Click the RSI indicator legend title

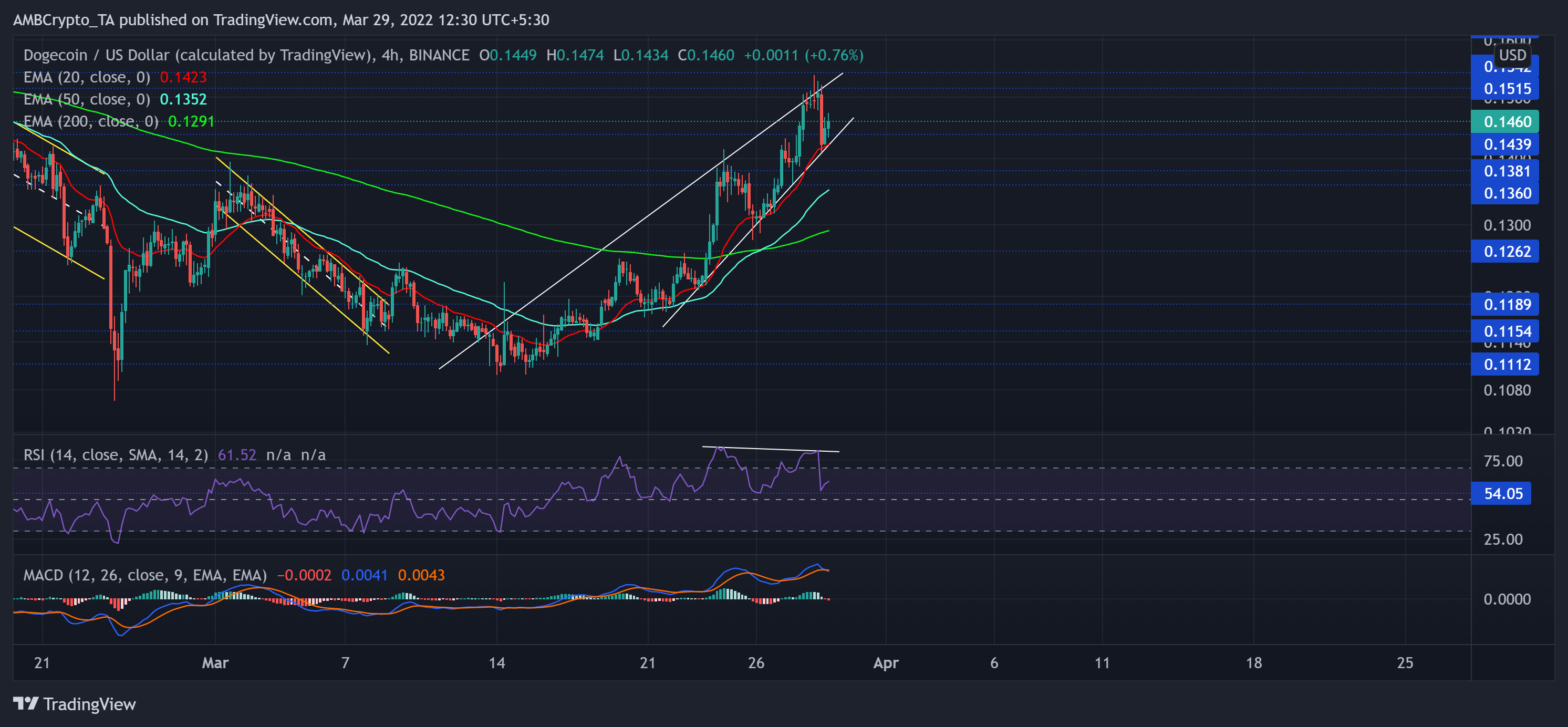[x=116, y=455]
